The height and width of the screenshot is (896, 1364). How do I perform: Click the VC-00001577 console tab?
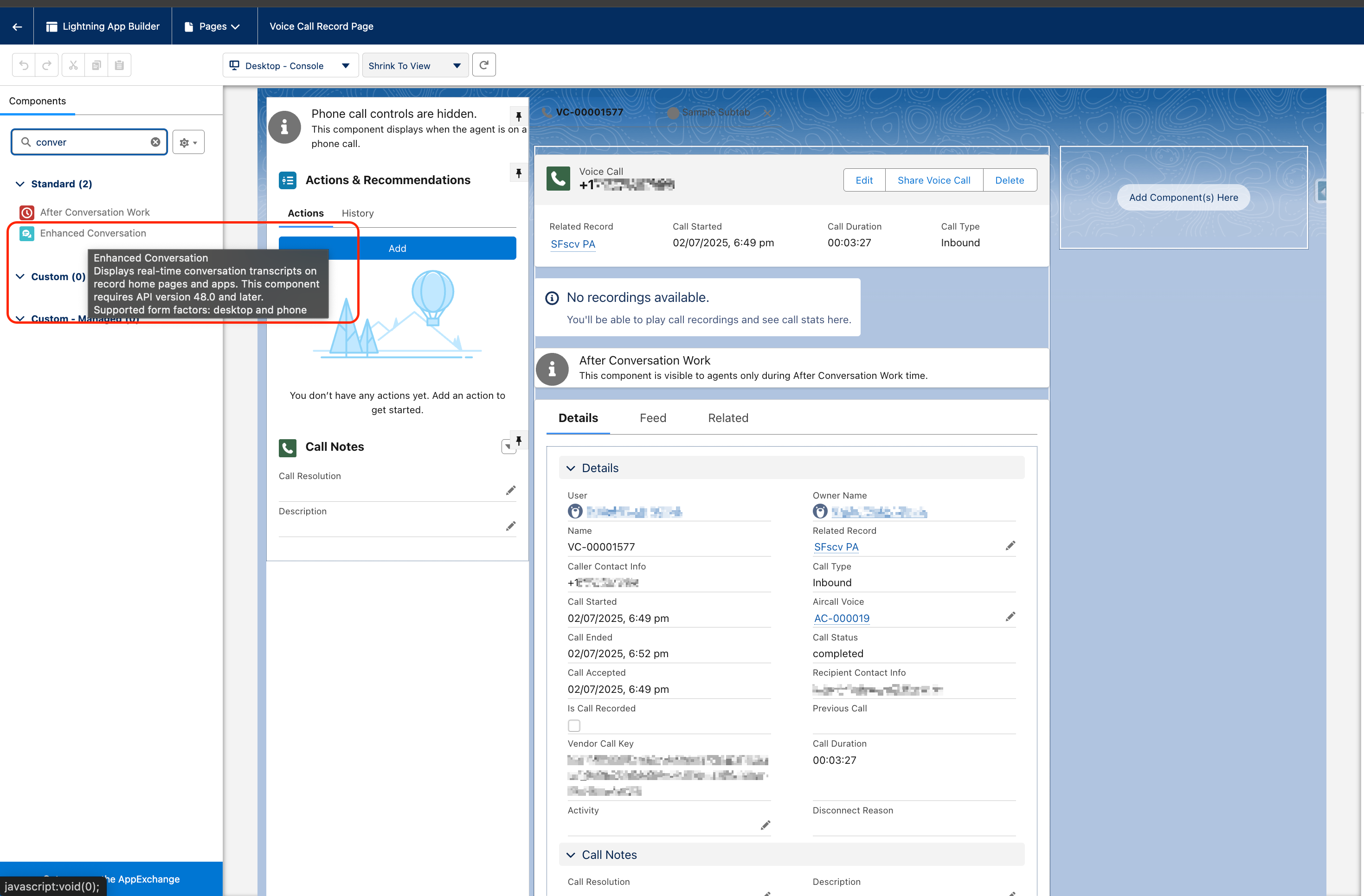click(589, 112)
